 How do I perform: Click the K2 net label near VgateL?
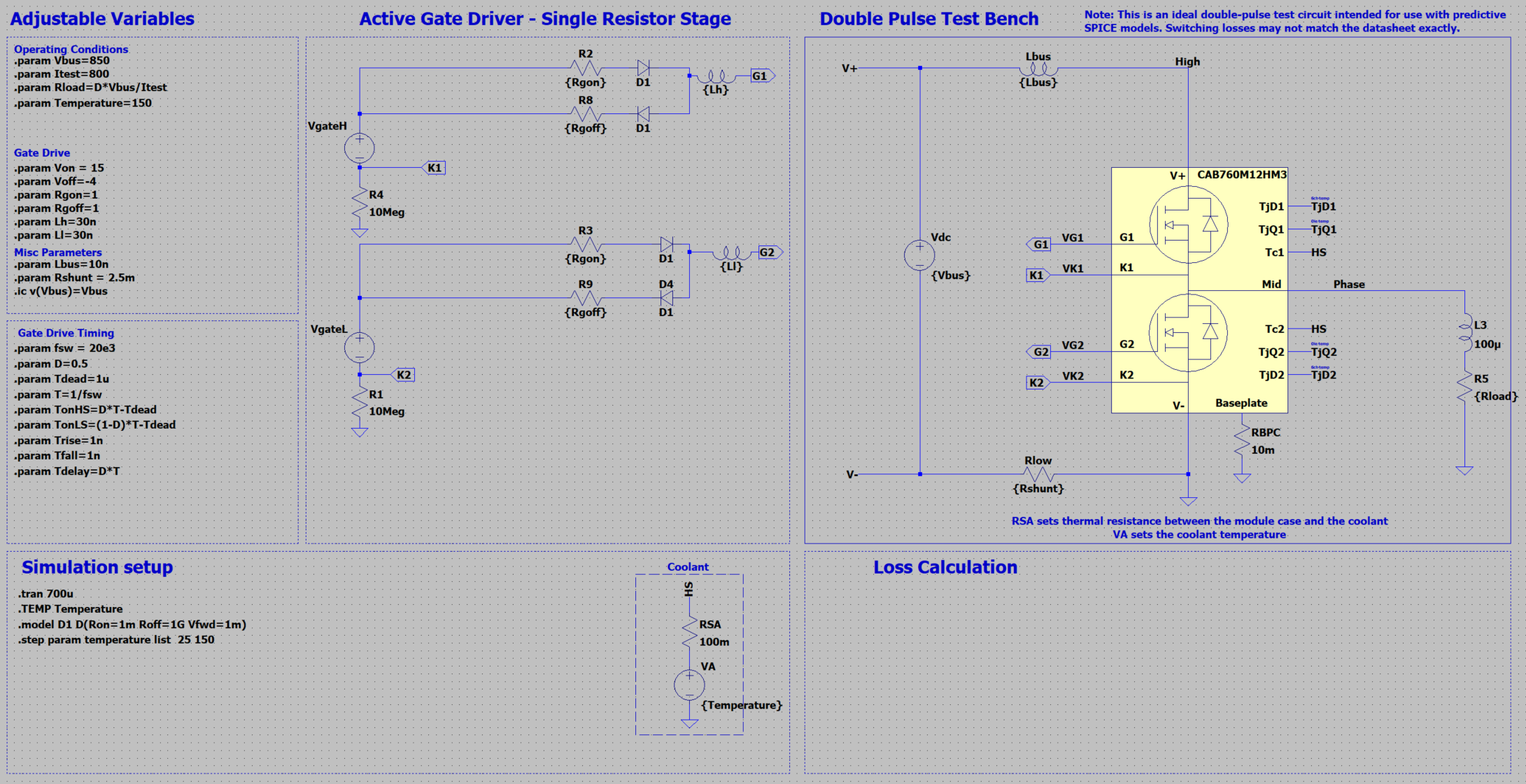[x=402, y=375]
